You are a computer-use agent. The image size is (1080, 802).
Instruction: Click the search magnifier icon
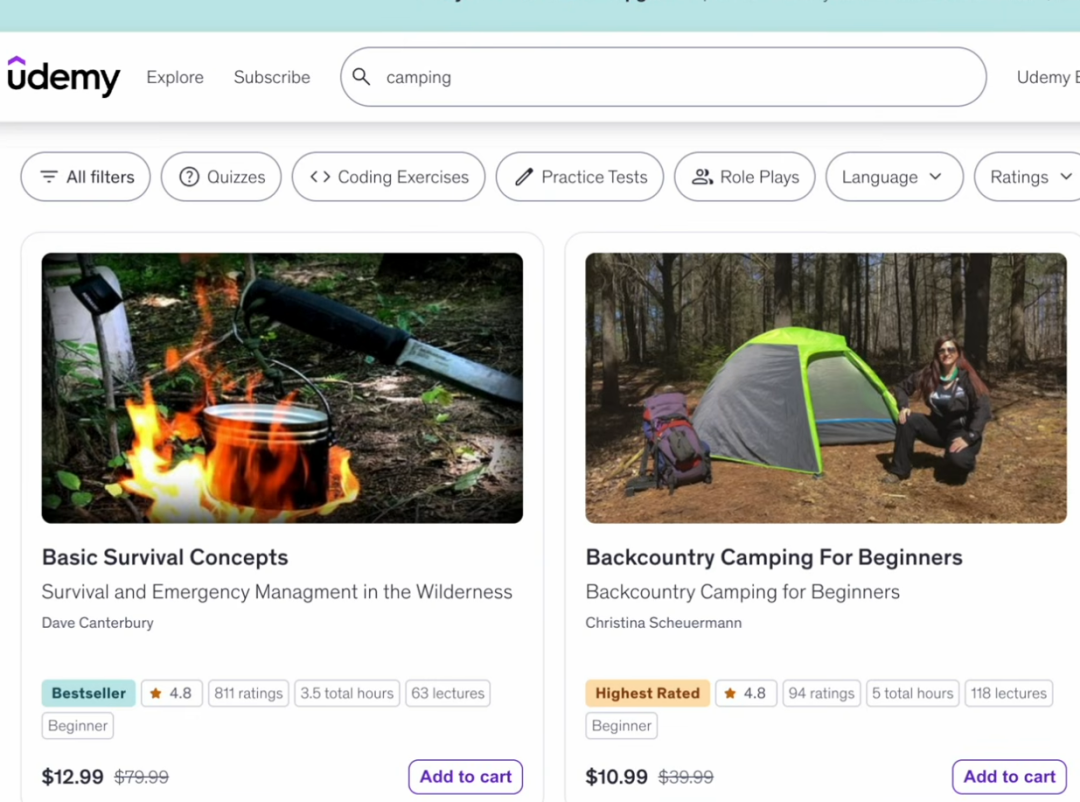pos(362,77)
